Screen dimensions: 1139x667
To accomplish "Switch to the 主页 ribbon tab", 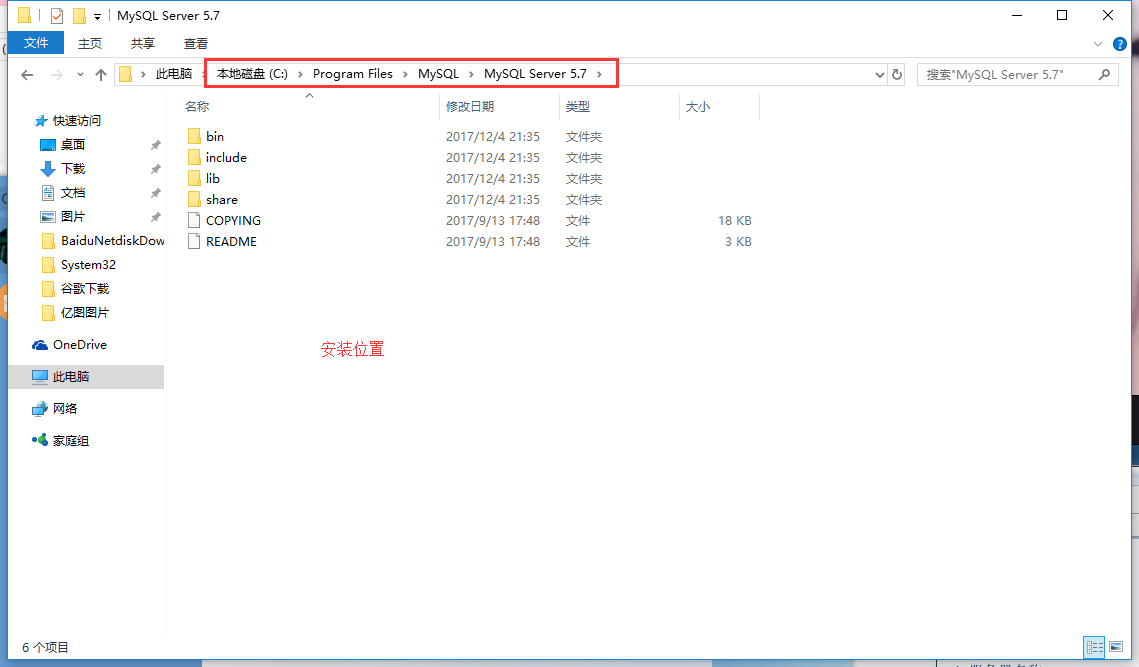I will click(x=90, y=44).
